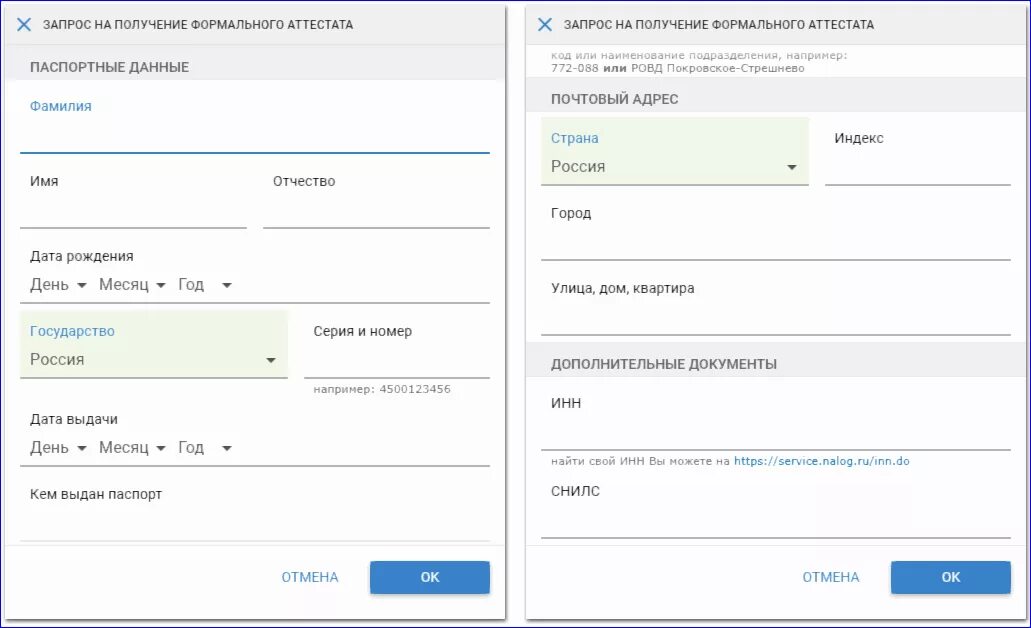Image resolution: width=1031 pixels, height=628 pixels.
Task: Focus the Имя text field
Action: tap(133, 212)
